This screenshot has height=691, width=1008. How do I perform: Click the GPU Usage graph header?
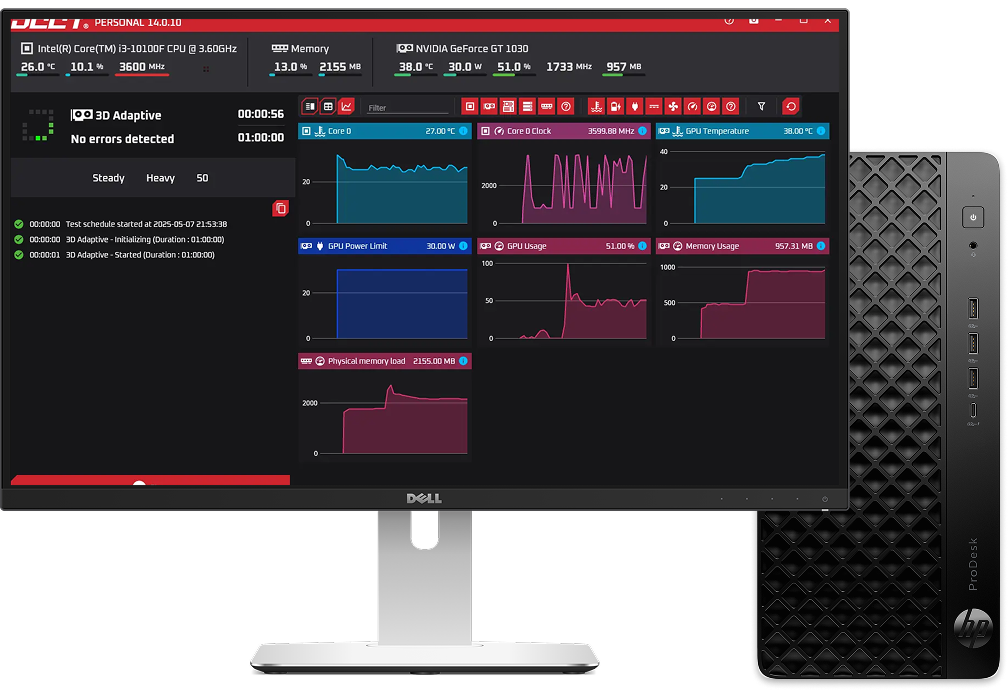tap(564, 246)
